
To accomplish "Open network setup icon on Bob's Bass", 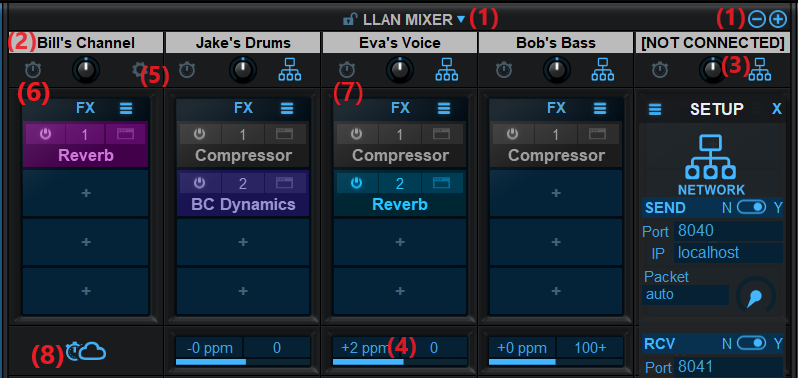I will 603,70.
